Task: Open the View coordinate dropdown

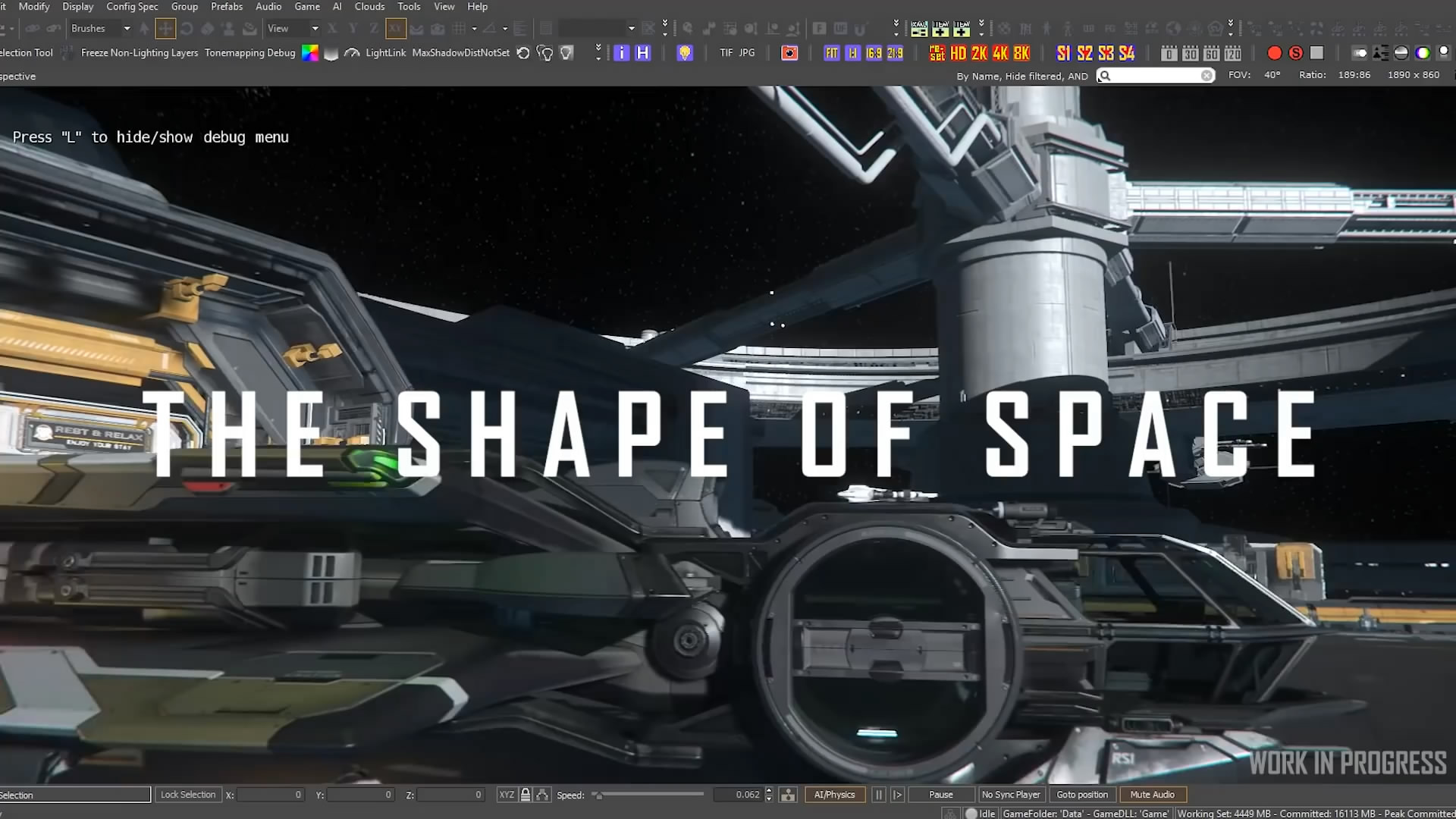Action: pos(293,29)
